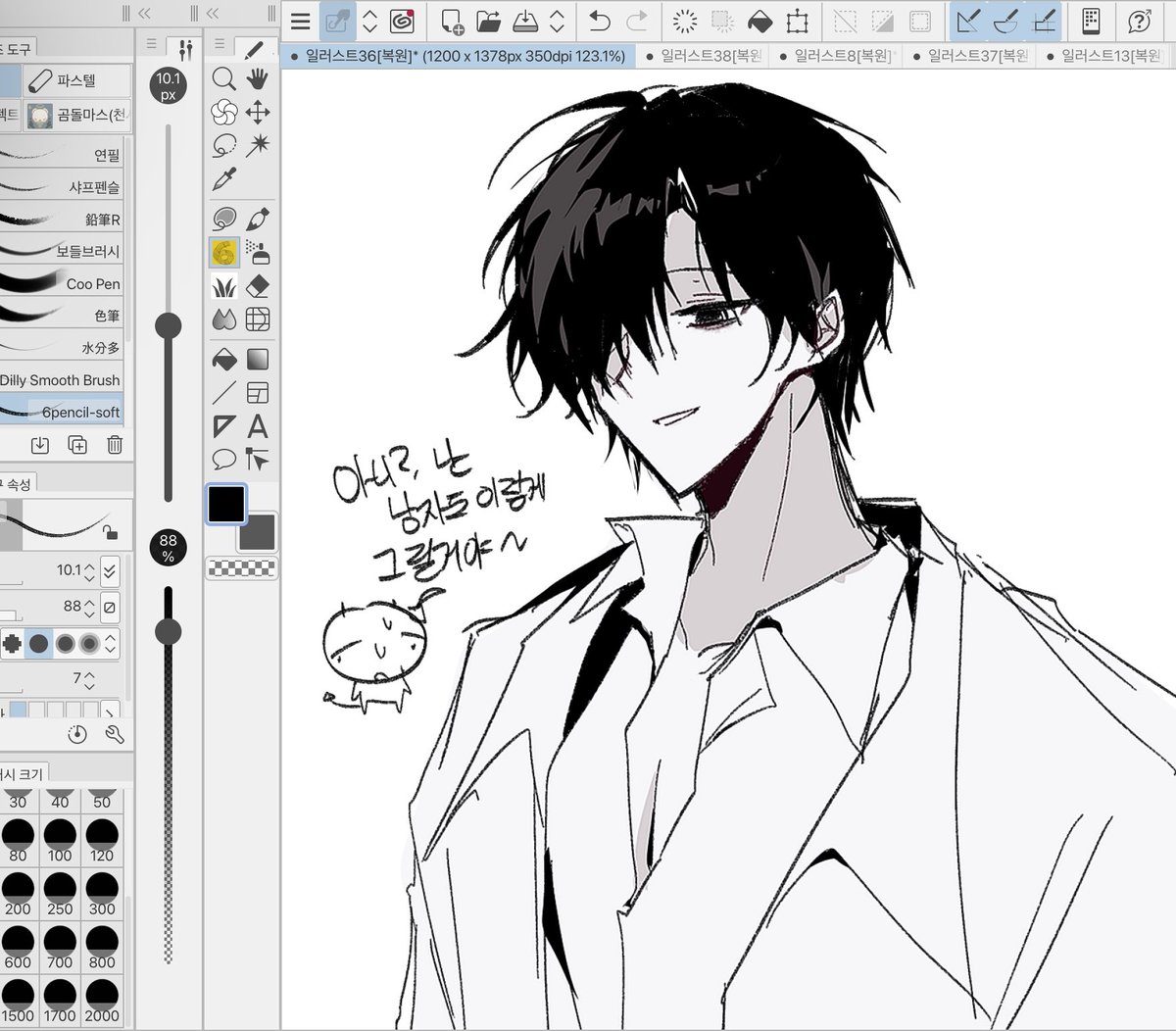Screen dimensions: 1176x1031
Task: Toggle snap to special ruler
Action: [1006, 21]
